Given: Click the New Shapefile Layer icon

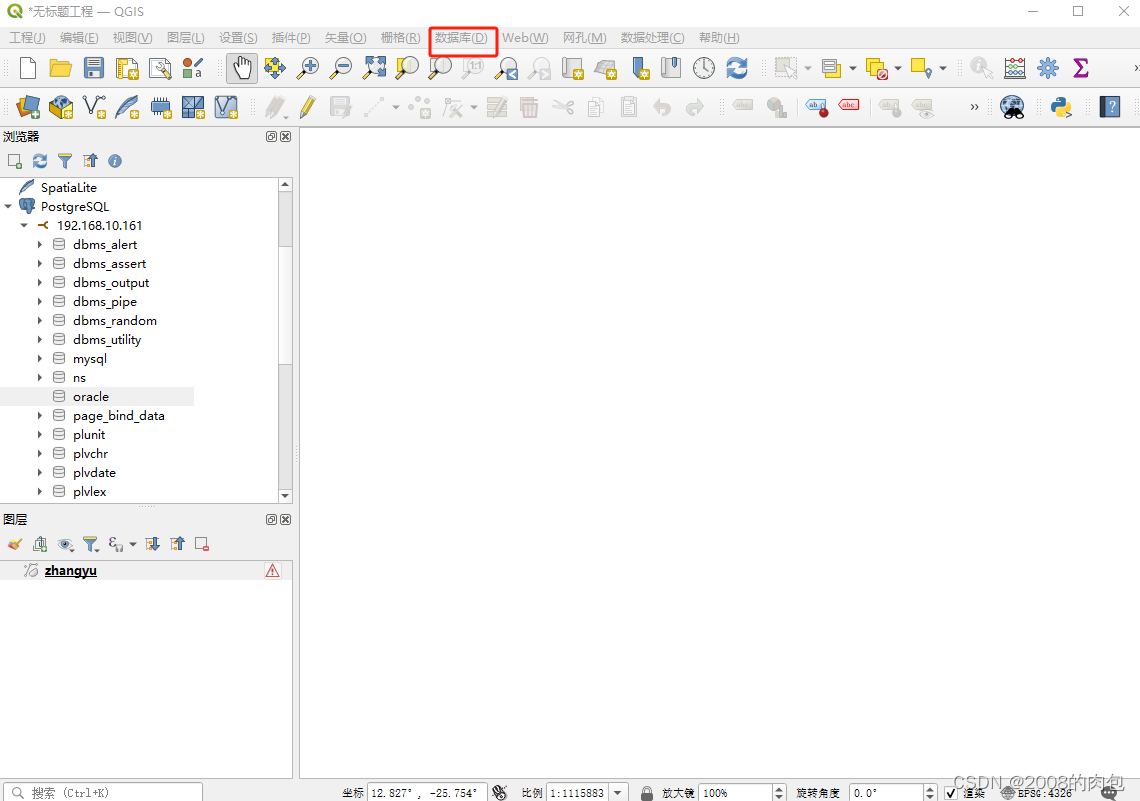Looking at the screenshot, I should [x=94, y=107].
